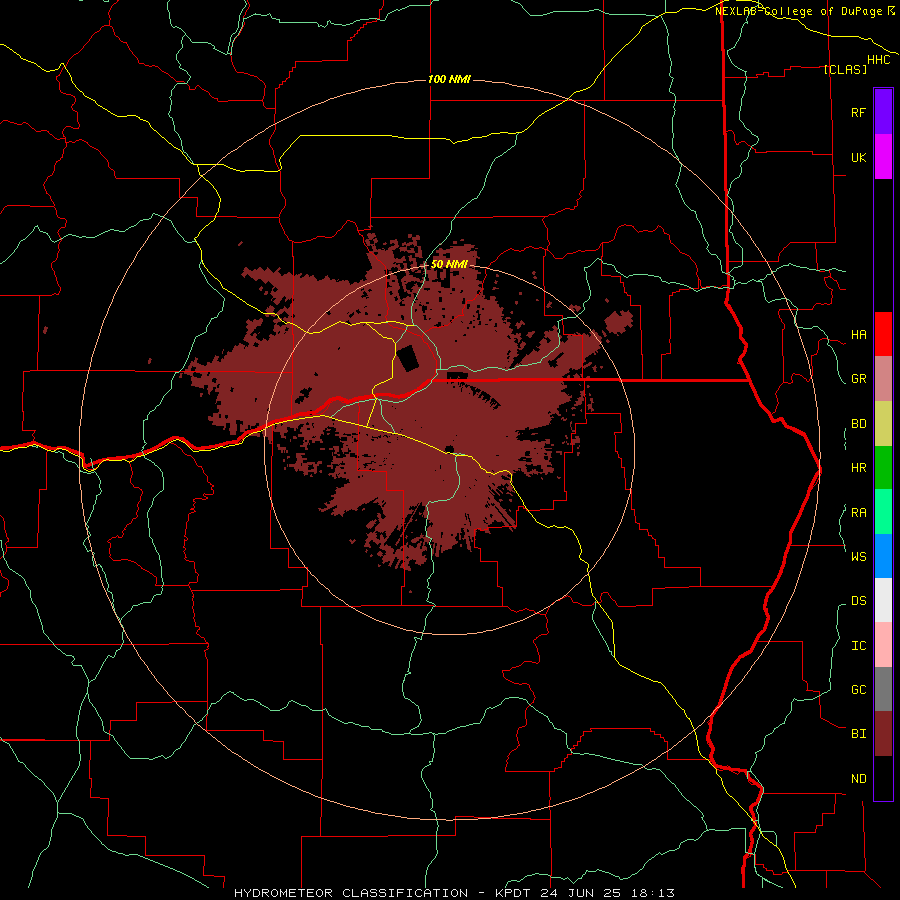Click the NEXLAB-College of DuPage credit text
The height and width of the screenshot is (900, 900).
point(798,11)
